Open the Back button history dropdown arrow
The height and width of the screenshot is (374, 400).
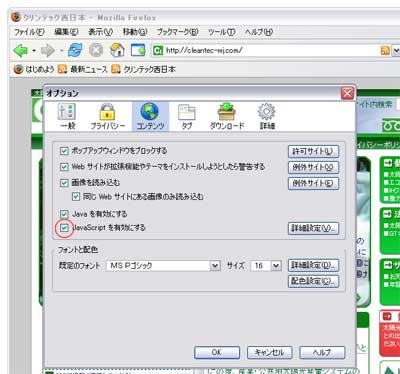point(34,51)
